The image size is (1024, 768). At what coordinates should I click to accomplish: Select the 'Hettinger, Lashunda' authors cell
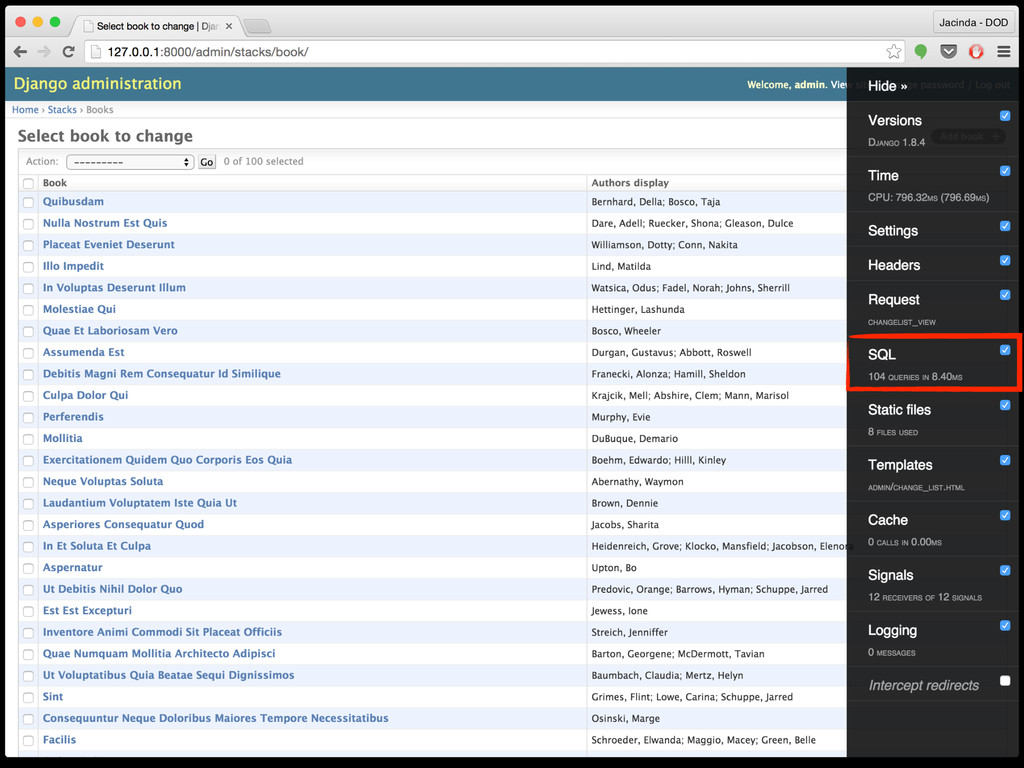[638, 310]
